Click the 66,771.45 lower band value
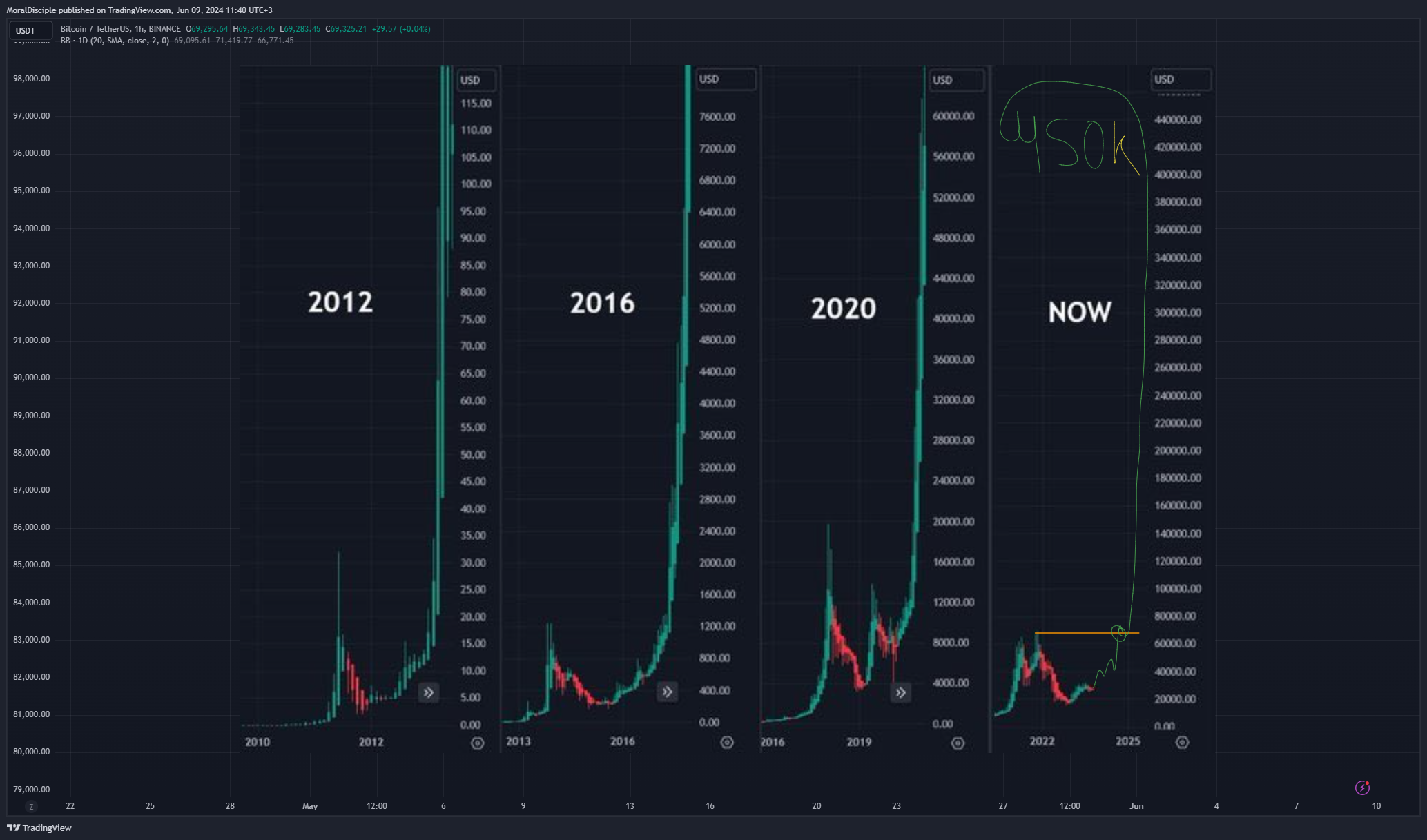 click(275, 41)
